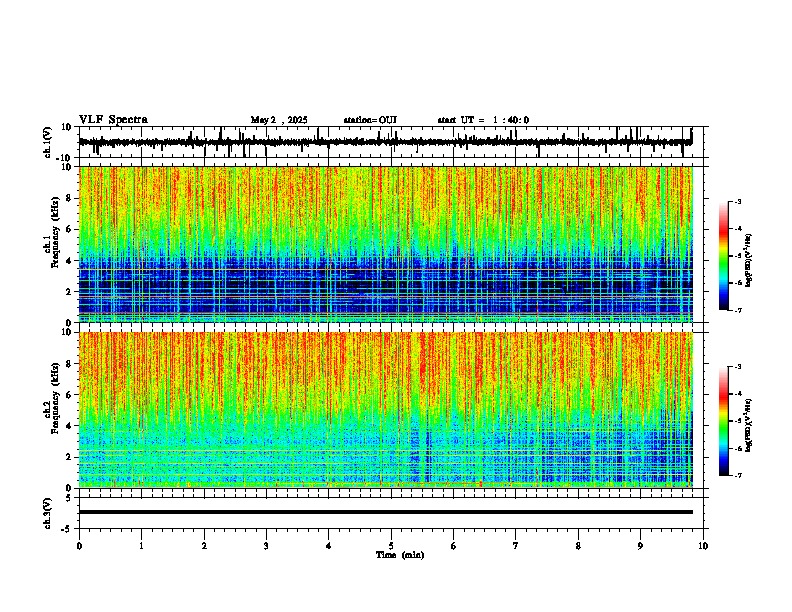This screenshot has width=792, height=612.
Task: Click the "Time (min)" axis label
Action: (400, 555)
